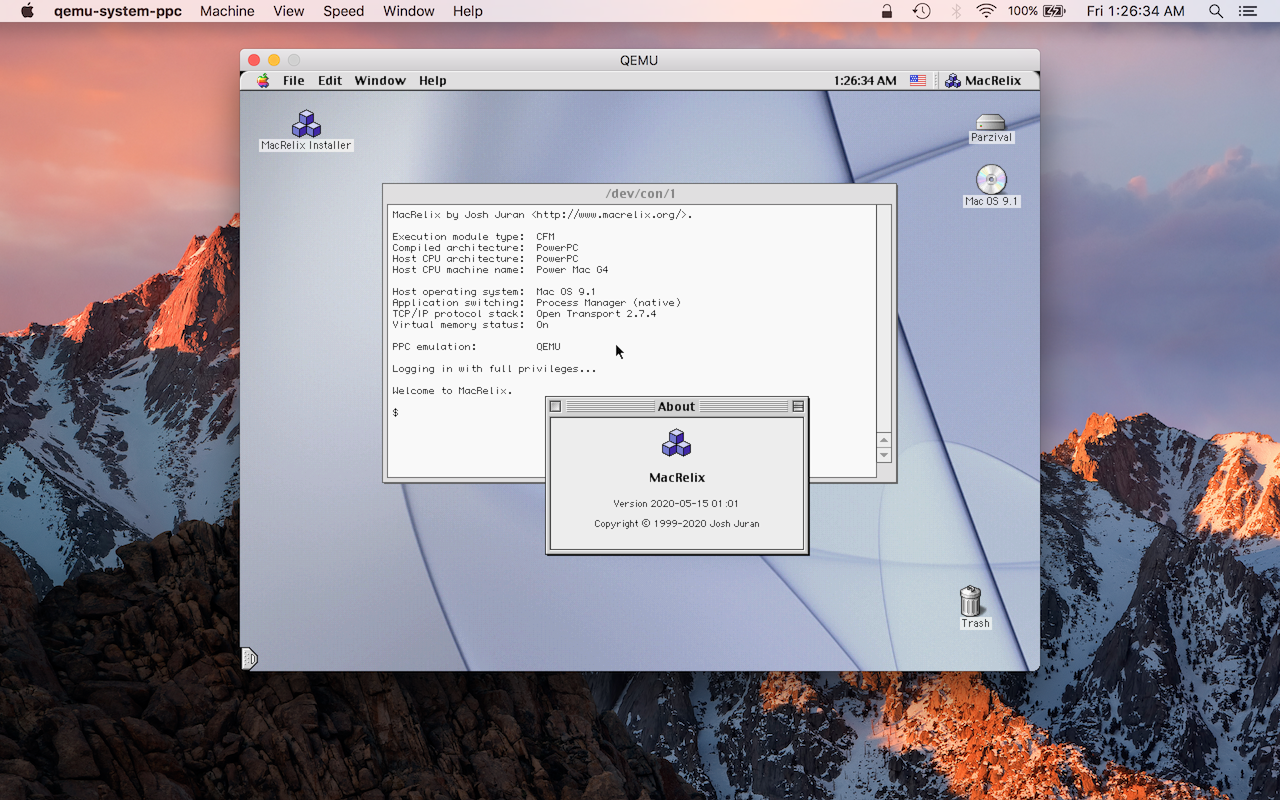Open the macOS Help menu
This screenshot has height=800, width=1280.
coord(468,11)
